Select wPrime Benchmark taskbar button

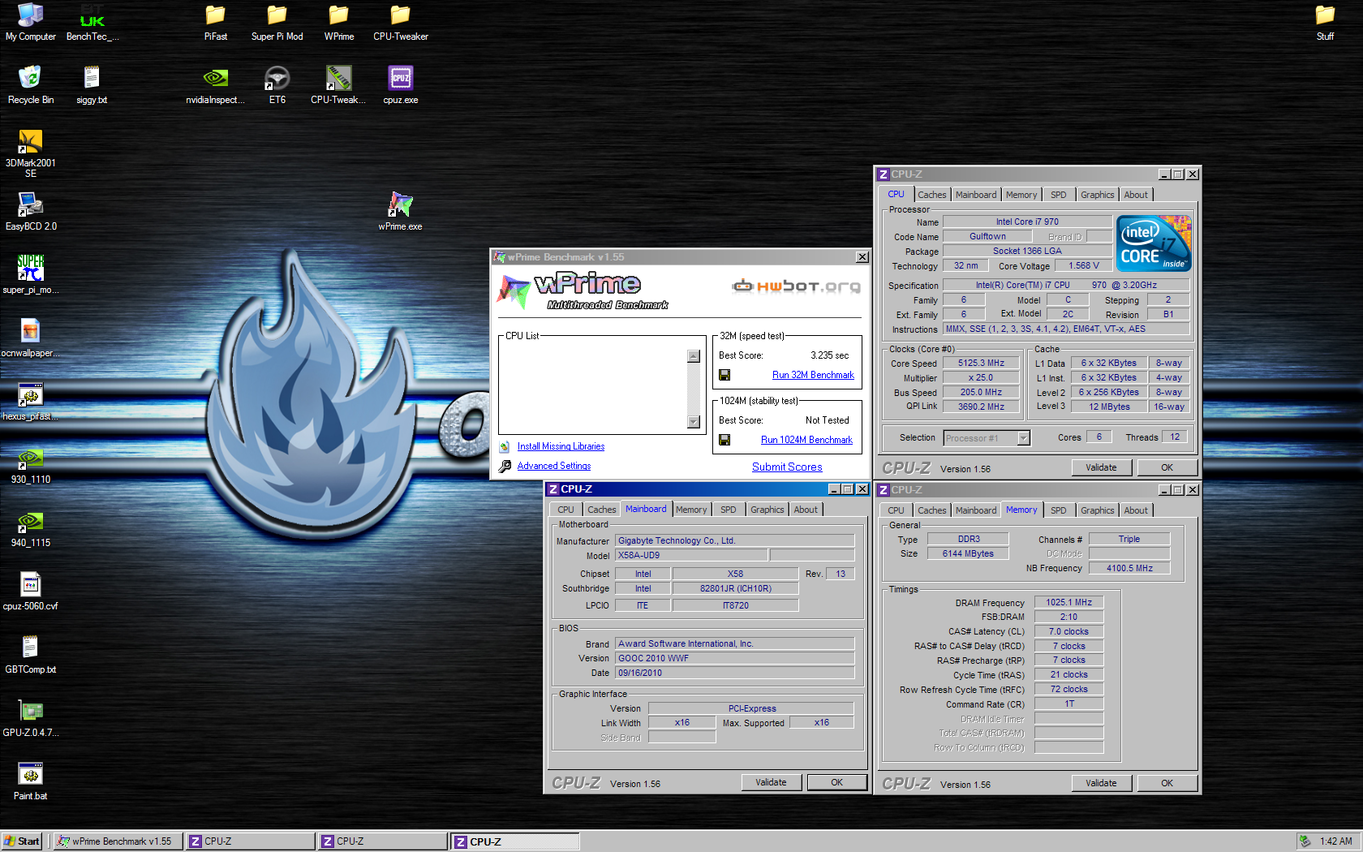tap(117, 841)
